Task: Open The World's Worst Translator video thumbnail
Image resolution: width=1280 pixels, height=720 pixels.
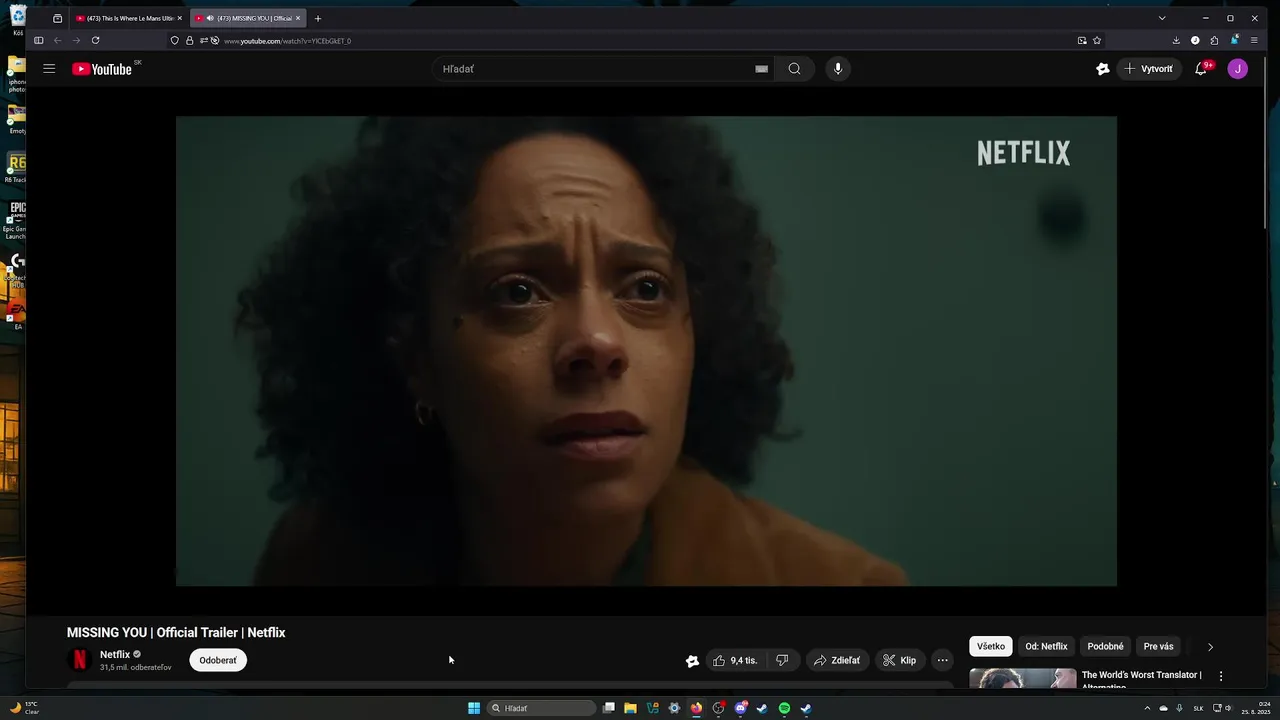Action: [x=1023, y=678]
